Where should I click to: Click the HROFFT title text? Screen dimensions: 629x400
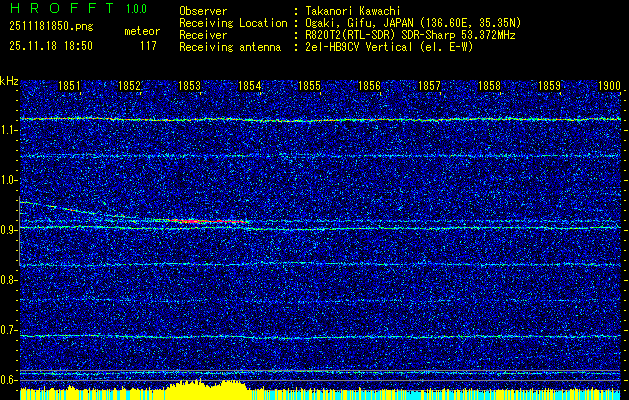tap(60, 9)
